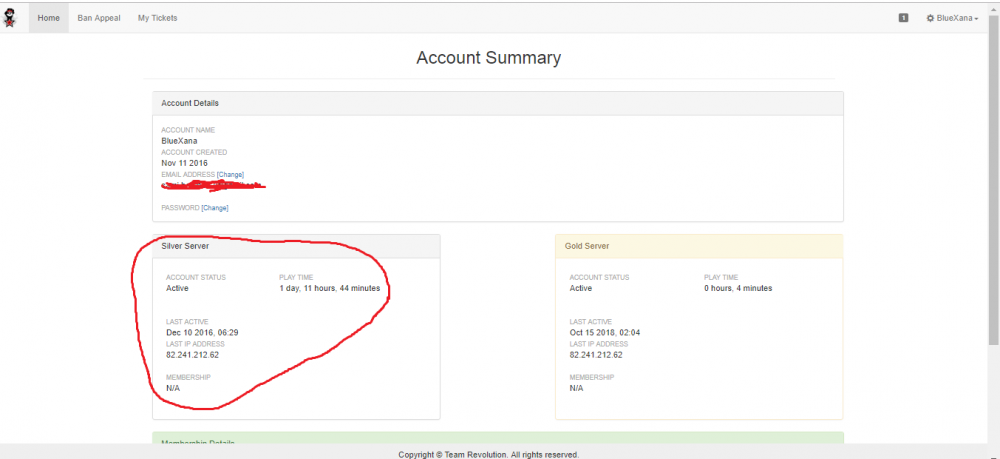Click the BlueXana account name text
The width and height of the screenshot is (1000, 459).
pos(178,141)
